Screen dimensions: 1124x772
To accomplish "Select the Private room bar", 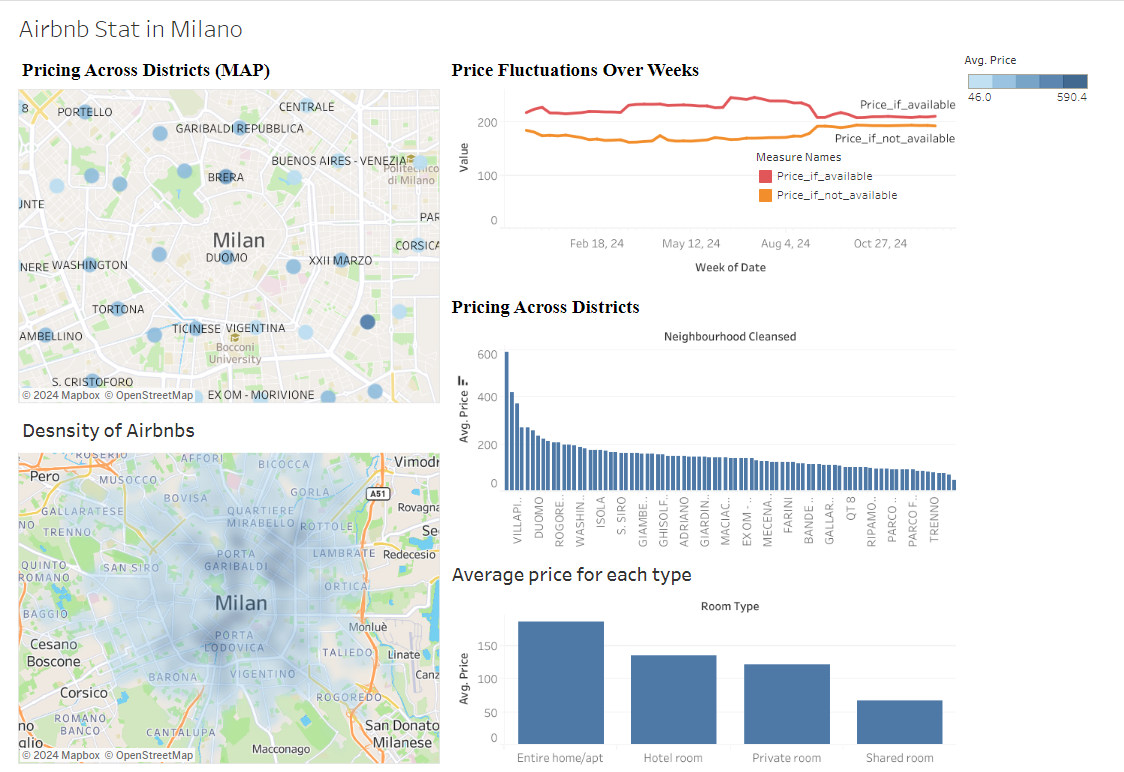I will pos(786,704).
